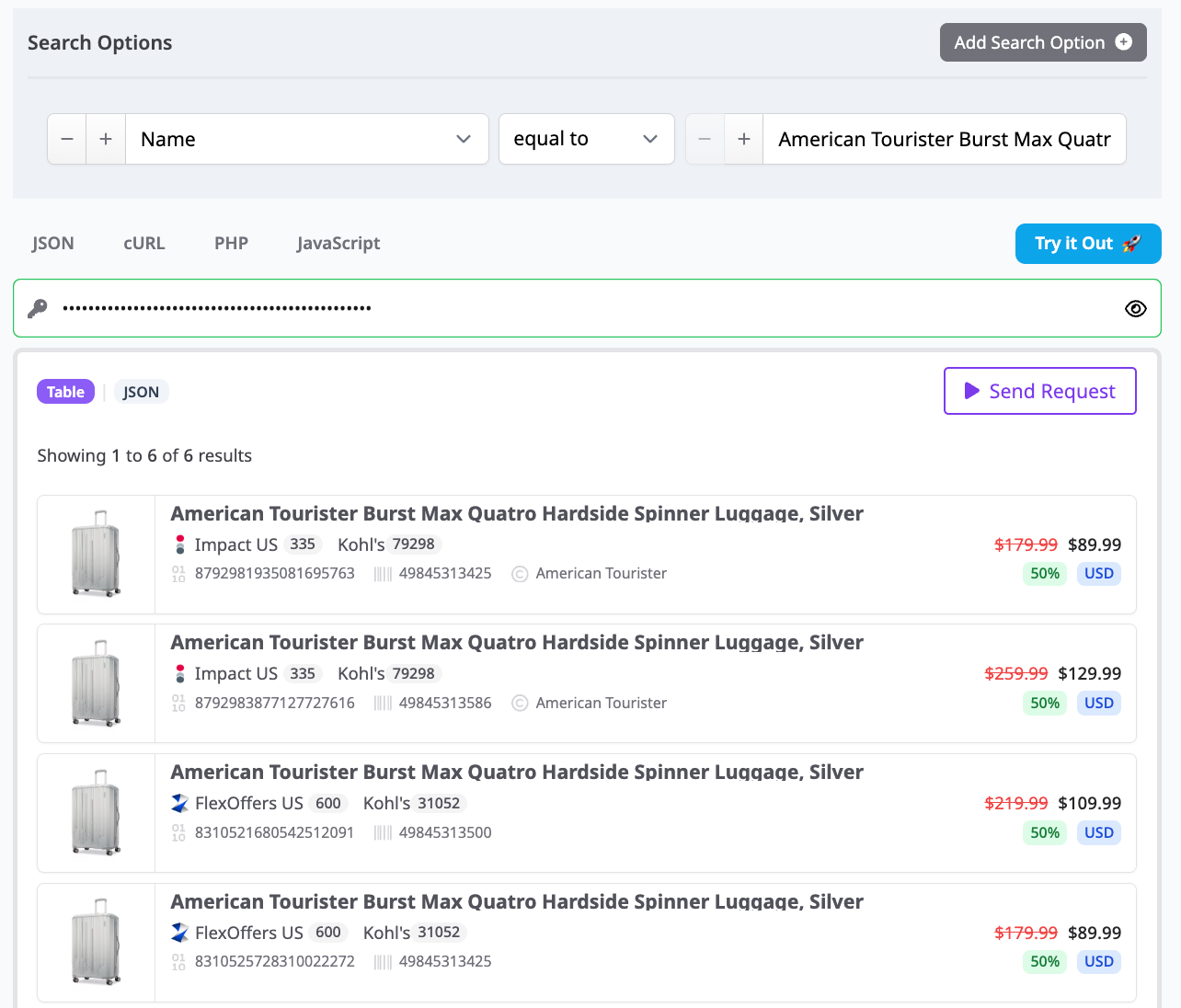
Task: Select the JSON results view next to Table
Action: coord(142,392)
